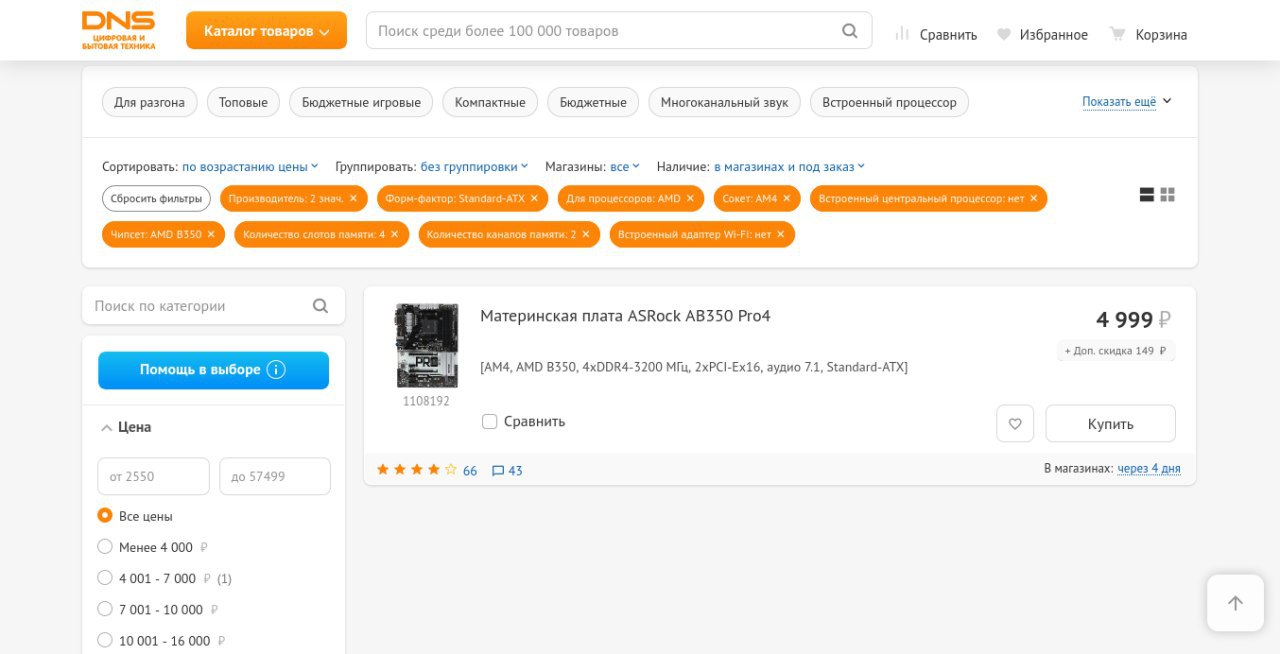The width and height of the screenshot is (1280, 654).
Task: Click the info icon on Помощь в выборе
Action: [x=276, y=369]
